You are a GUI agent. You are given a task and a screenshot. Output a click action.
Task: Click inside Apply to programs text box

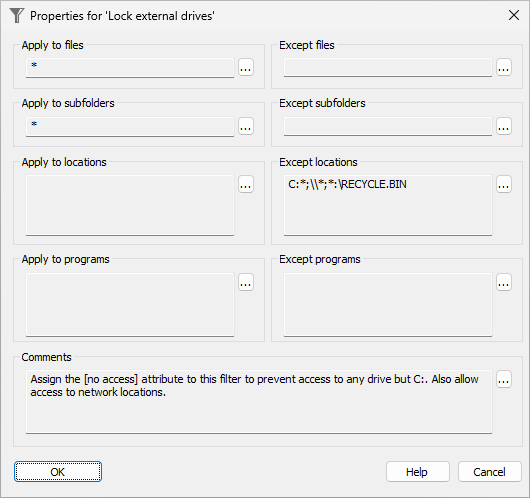tap(130, 304)
